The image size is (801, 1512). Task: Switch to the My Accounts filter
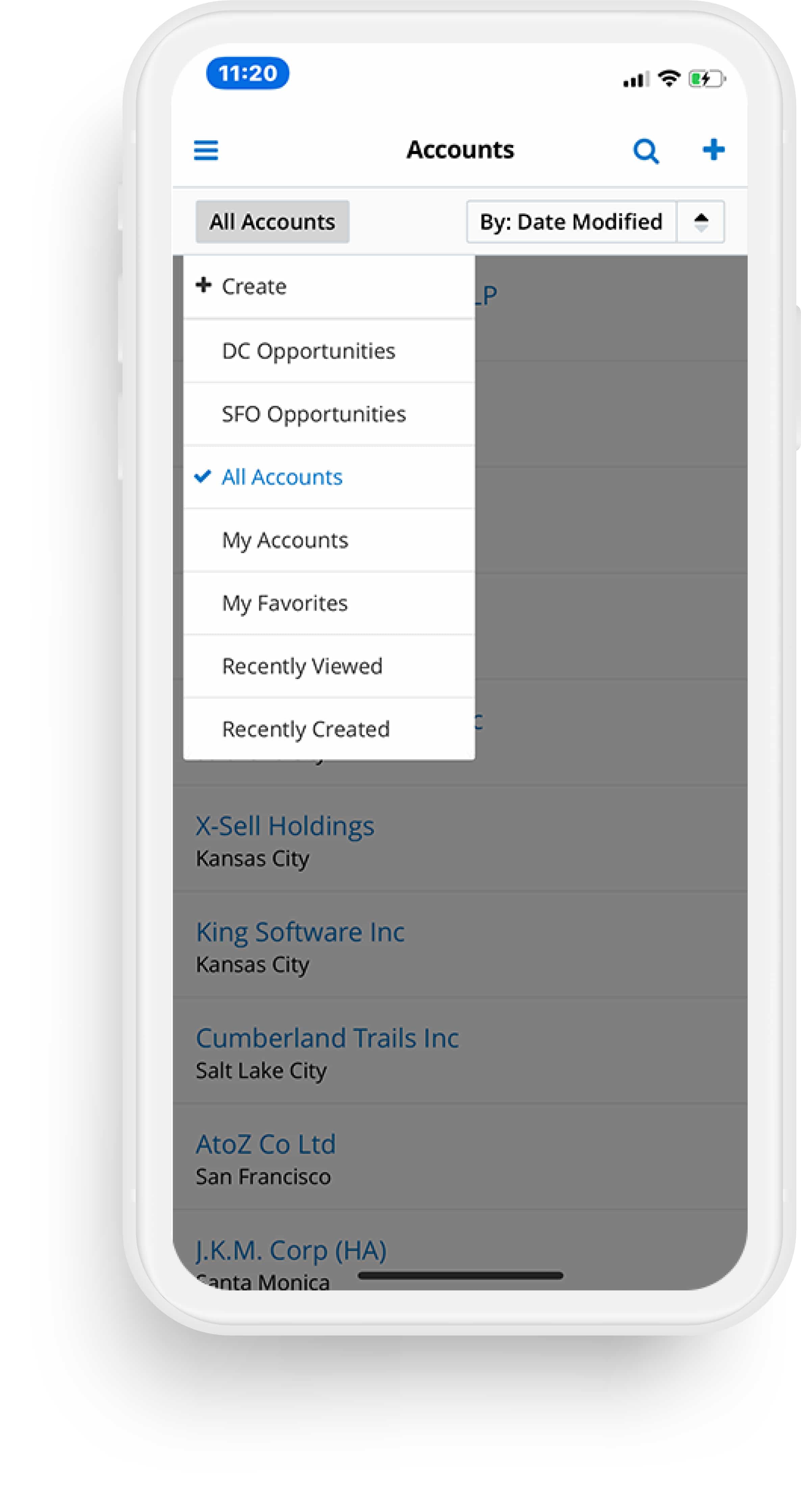tap(284, 540)
